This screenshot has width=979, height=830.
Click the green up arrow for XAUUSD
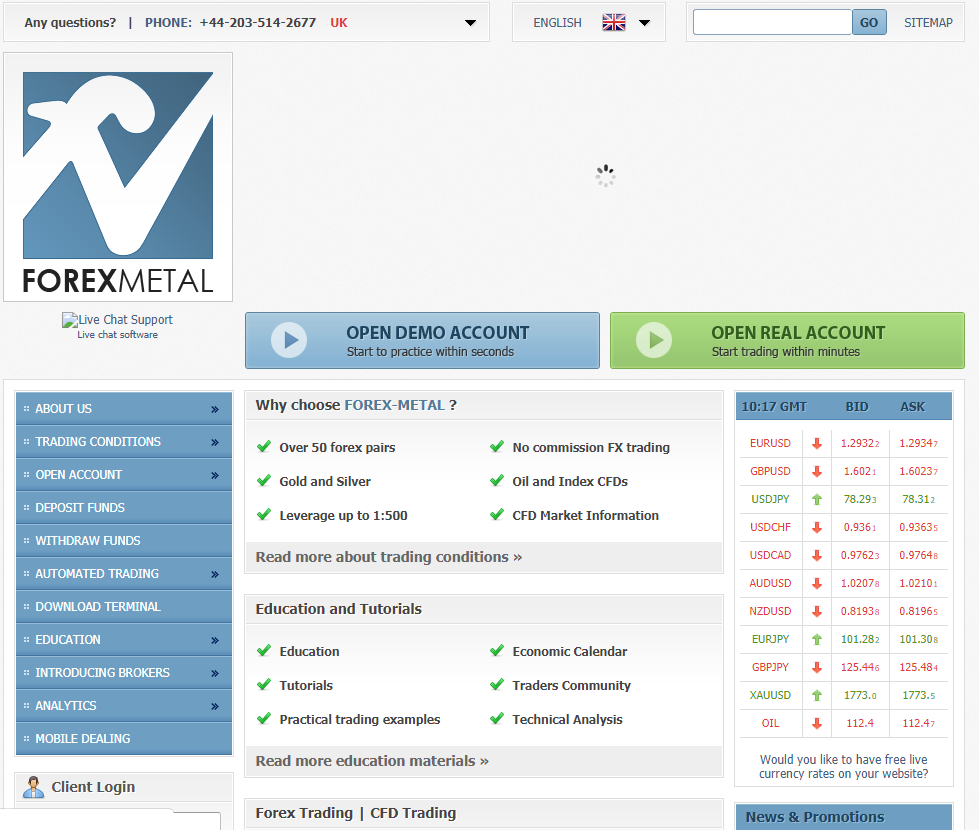coord(817,695)
